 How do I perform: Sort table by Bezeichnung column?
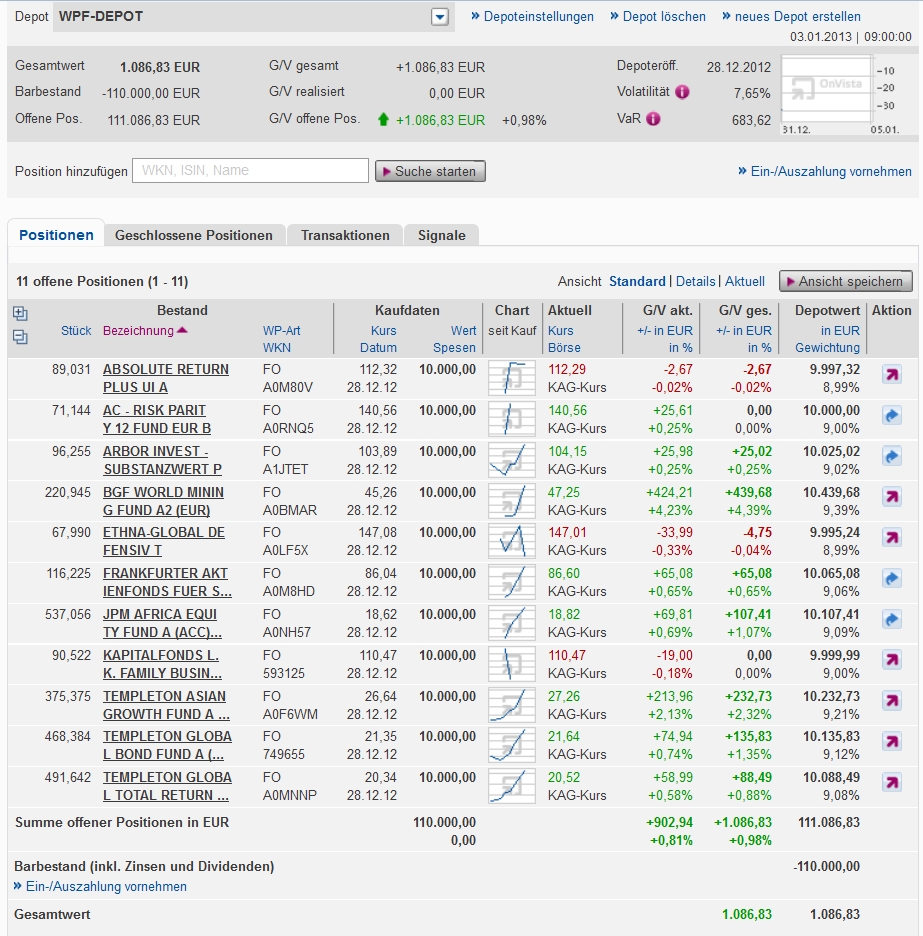tap(138, 331)
